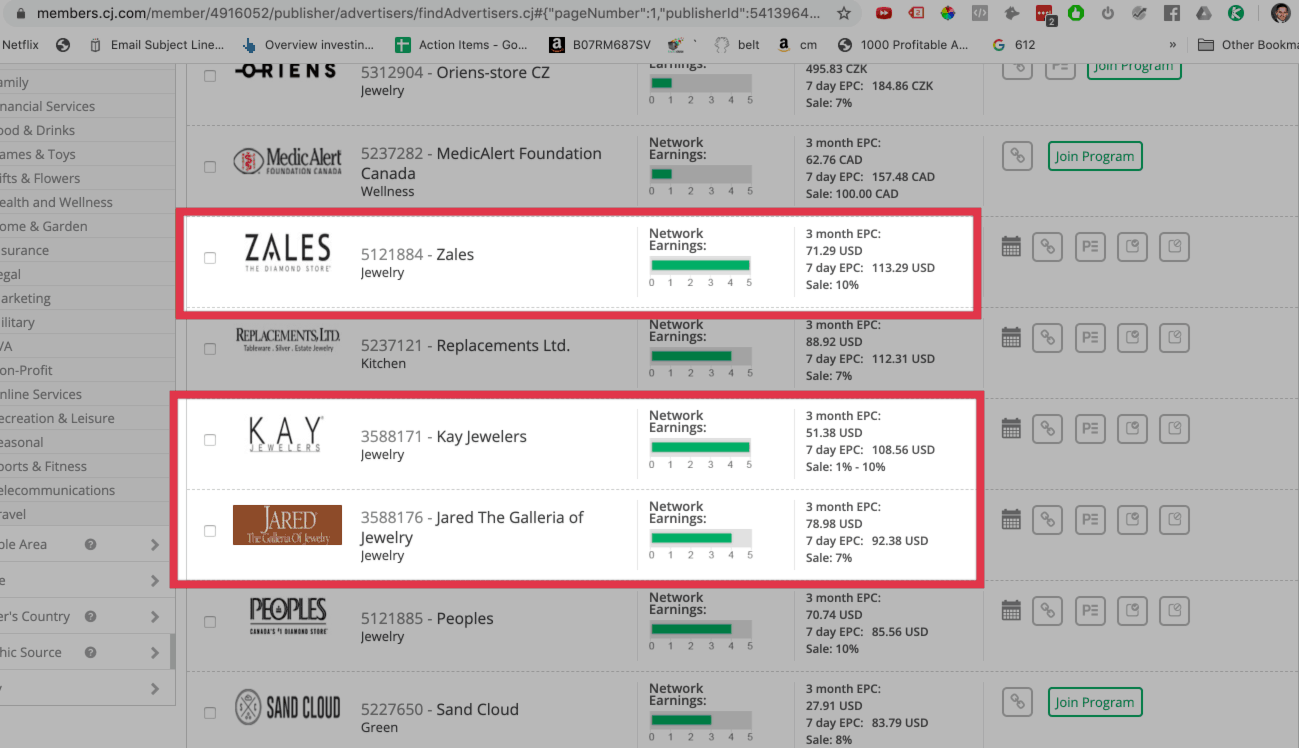Click the Sand Cloud network earnings bar

point(700,720)
